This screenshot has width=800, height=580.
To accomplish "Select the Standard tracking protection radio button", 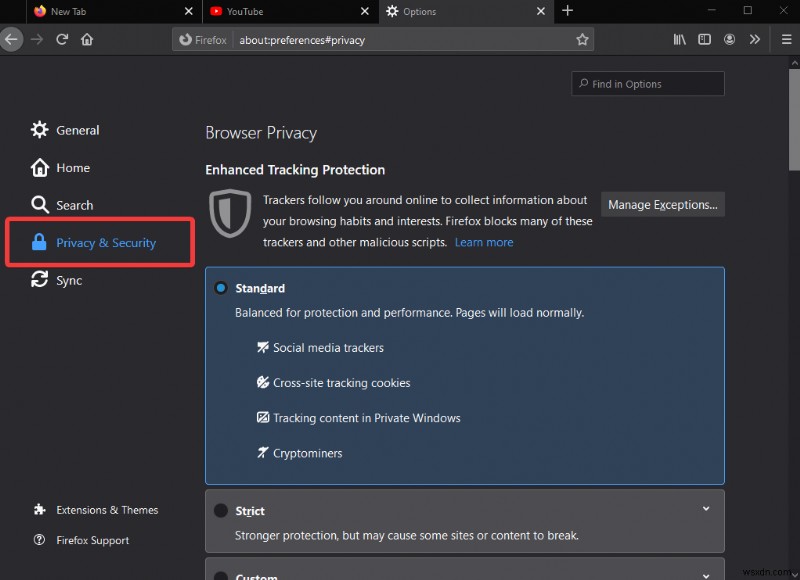I will point(221,288).
